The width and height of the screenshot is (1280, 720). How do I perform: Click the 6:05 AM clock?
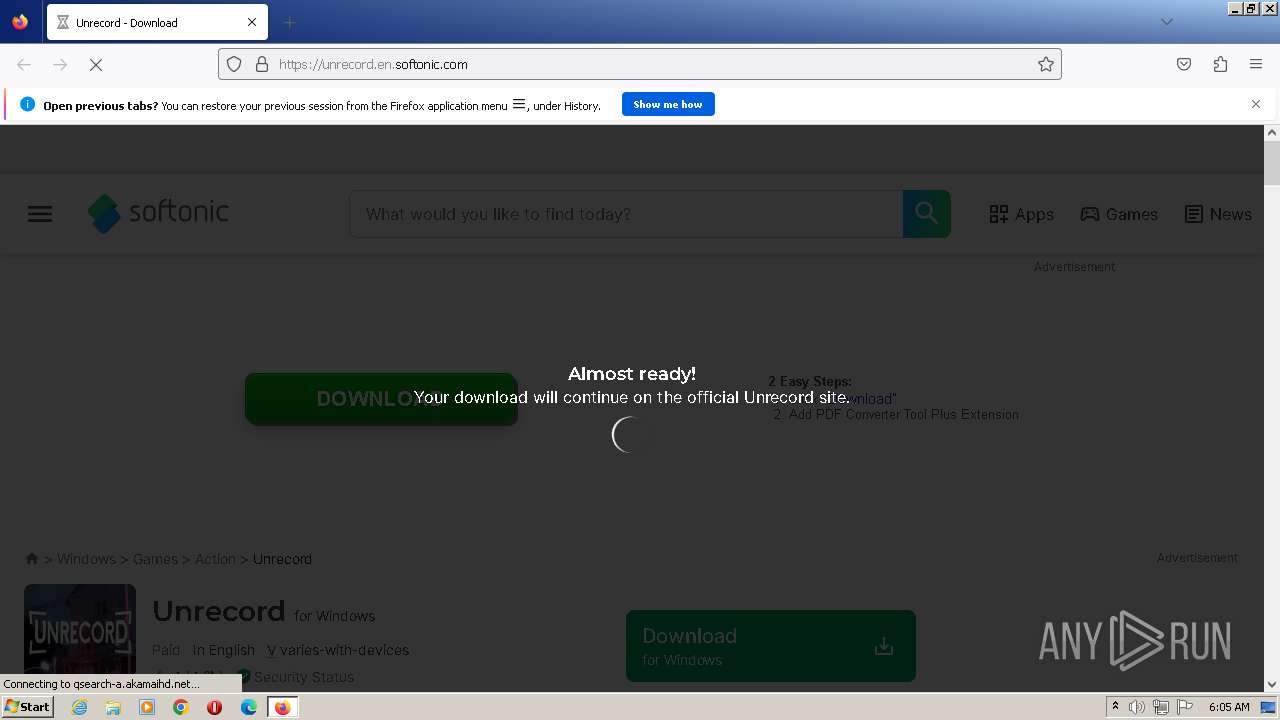1229,707
